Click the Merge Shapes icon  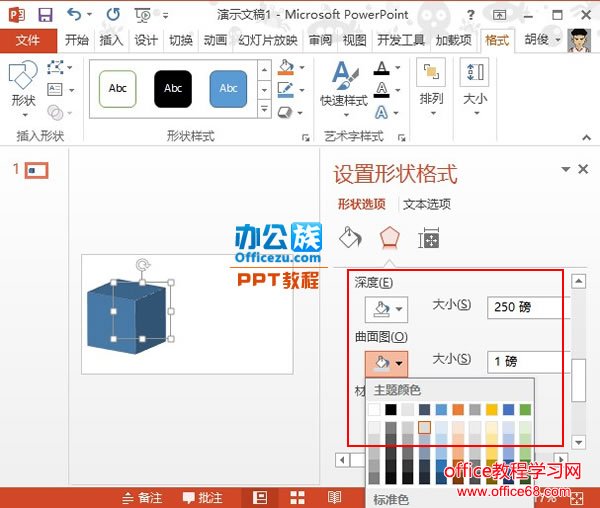coord(55,112)
